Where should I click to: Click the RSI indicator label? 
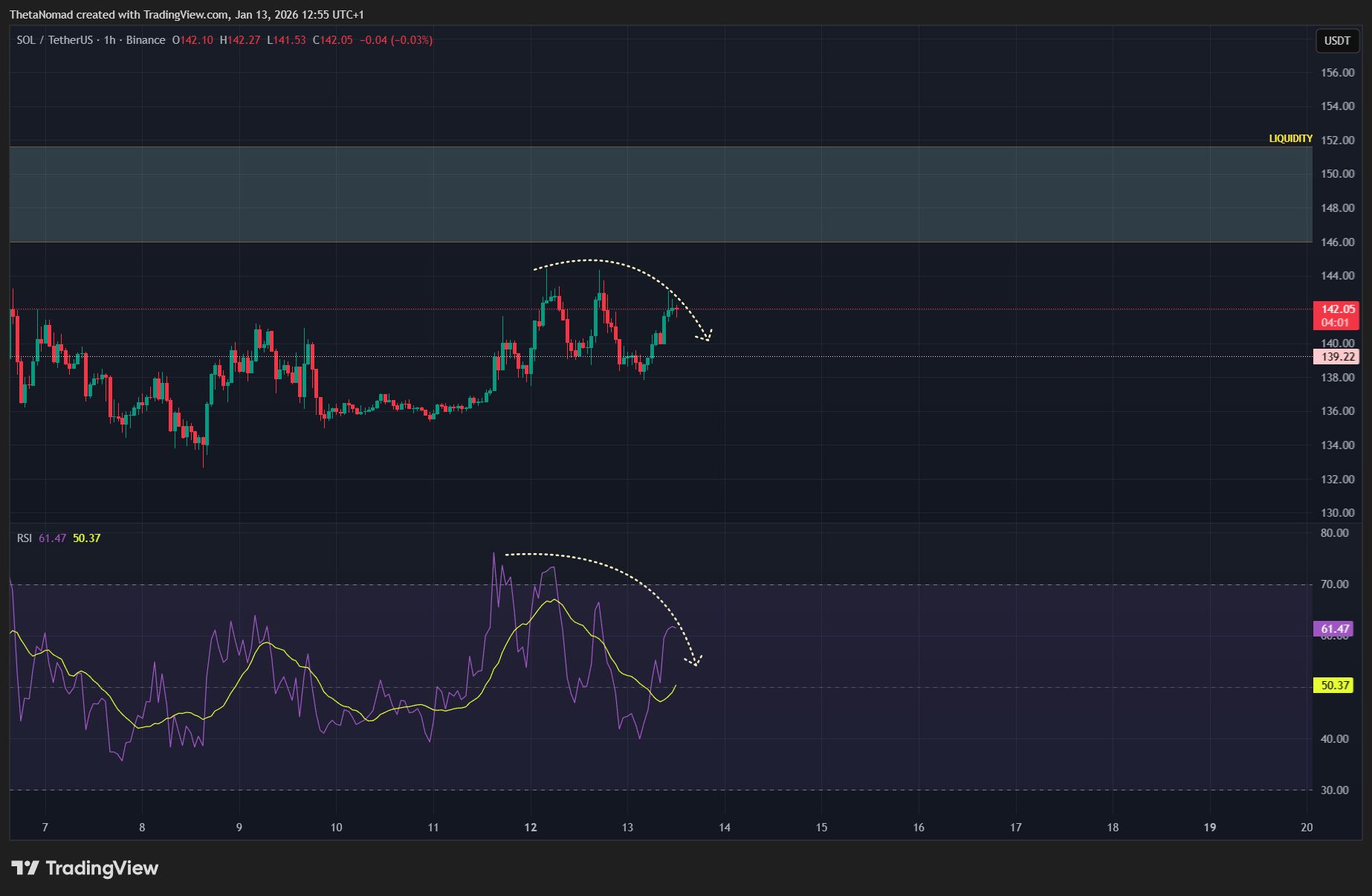25,538
